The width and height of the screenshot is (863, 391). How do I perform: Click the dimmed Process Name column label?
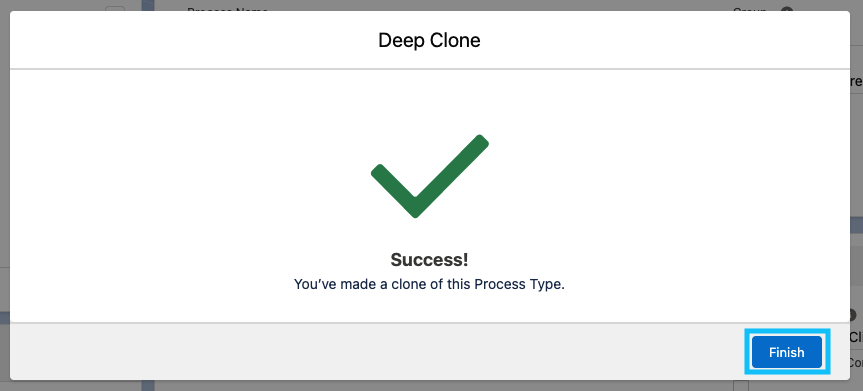227,9
